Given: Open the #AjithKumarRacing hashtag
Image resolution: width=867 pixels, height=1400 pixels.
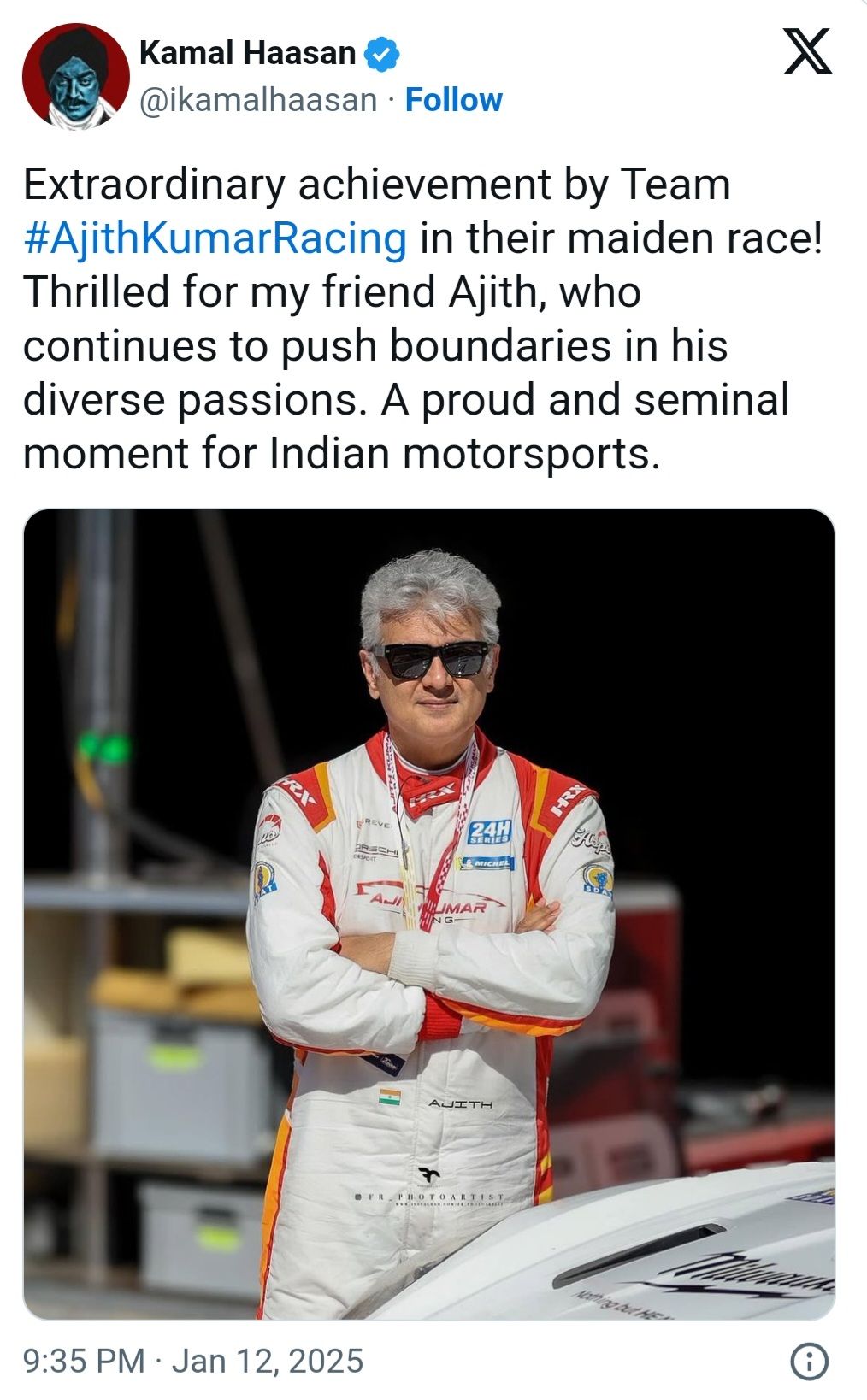Looking at the screenshot, I should point(215,238).
